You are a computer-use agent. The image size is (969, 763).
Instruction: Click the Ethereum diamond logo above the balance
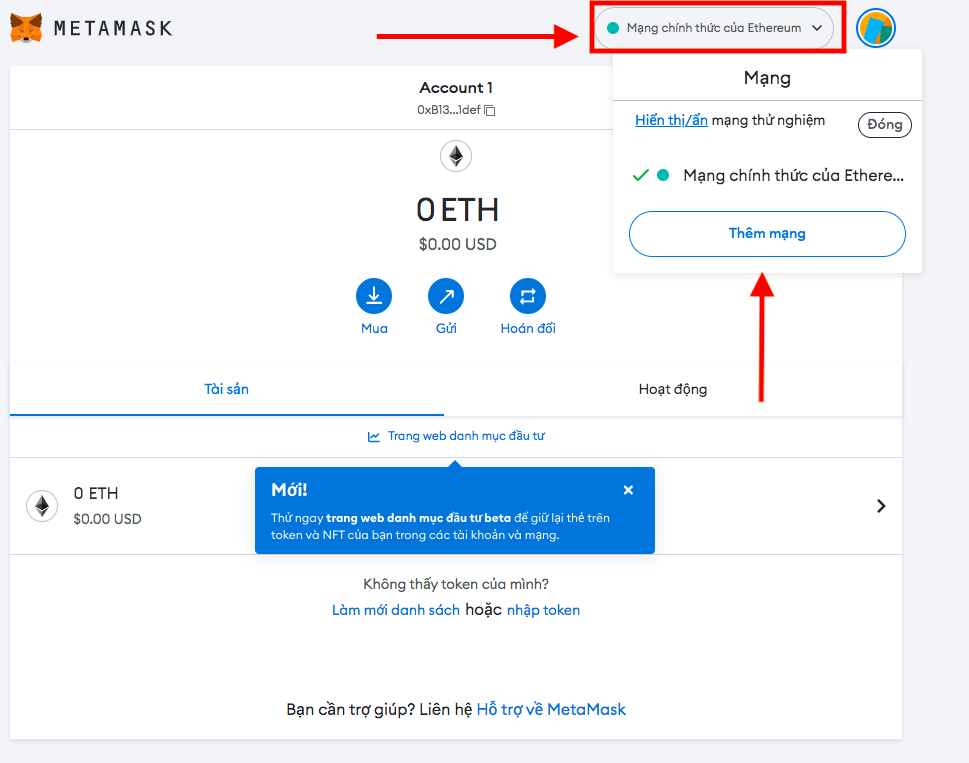tap(456, 156)
